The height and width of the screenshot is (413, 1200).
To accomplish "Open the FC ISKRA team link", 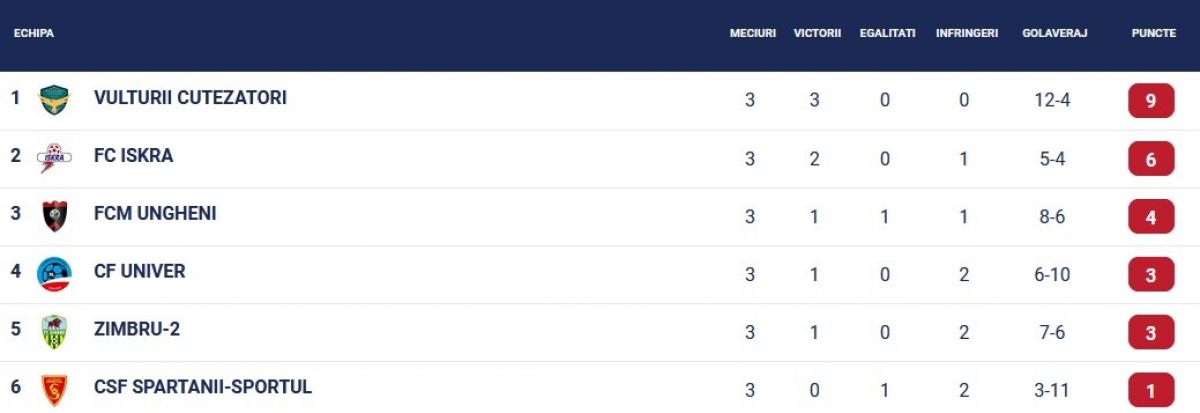I will [133, 156].
